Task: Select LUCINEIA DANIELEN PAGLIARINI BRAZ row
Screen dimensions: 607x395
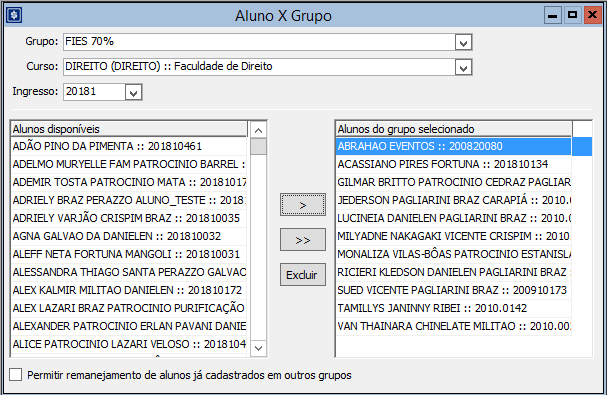Action: (454, 218)
